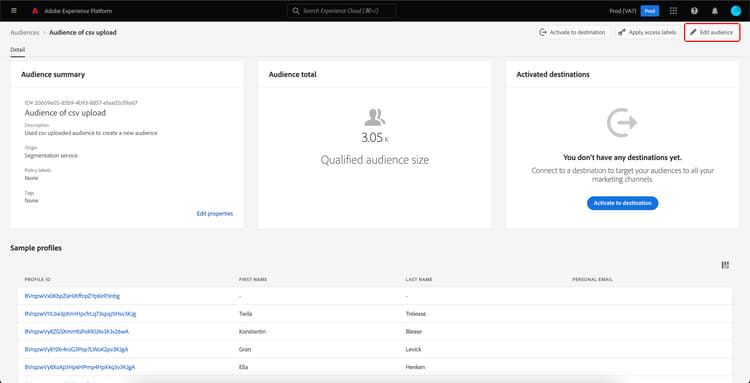Viewport: 750px width, 383px height.
Task: Click the last name cell 'Henken'
Action: coord(415,367)
